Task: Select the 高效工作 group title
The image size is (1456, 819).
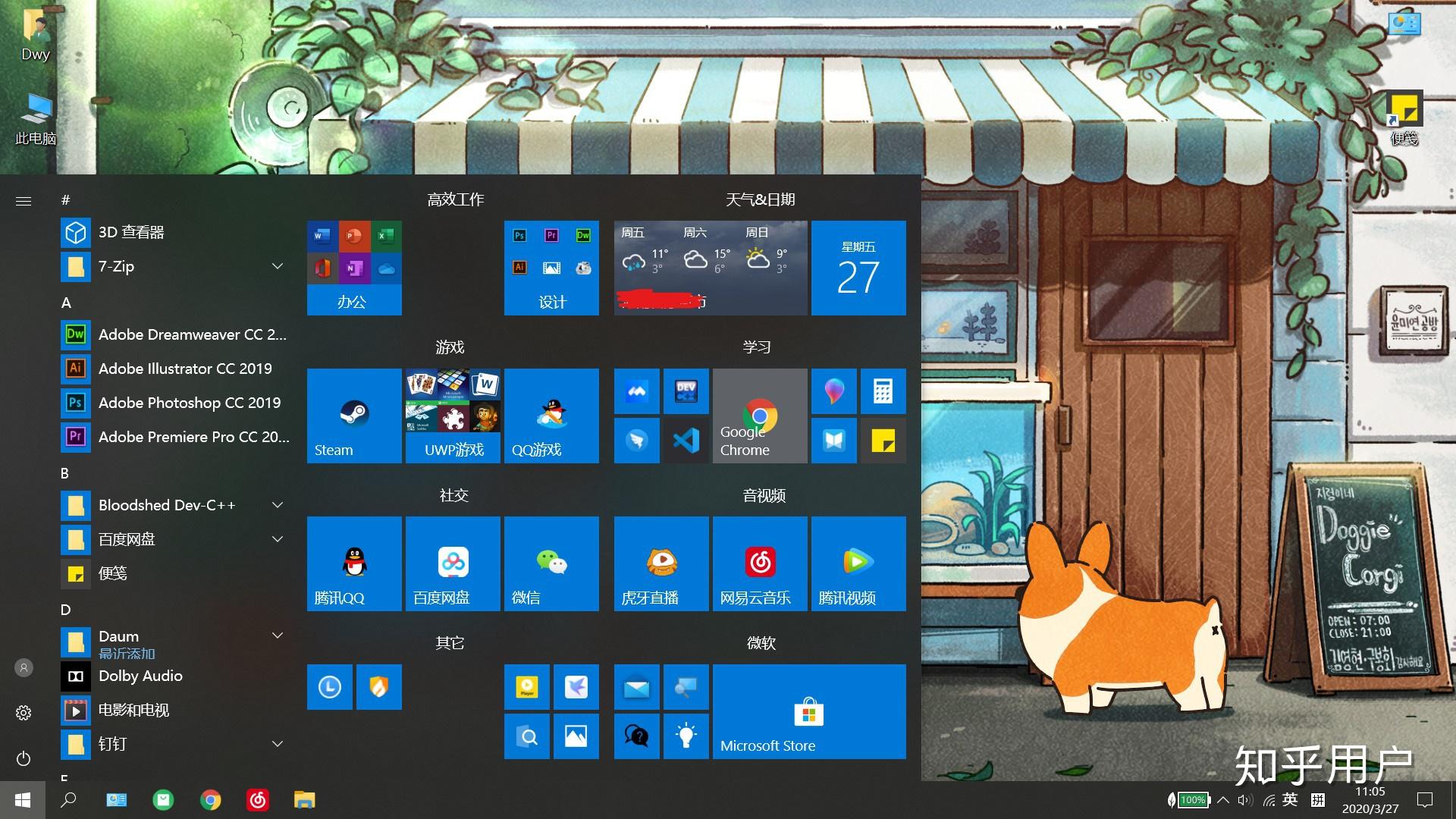Action: click(455, 199)
